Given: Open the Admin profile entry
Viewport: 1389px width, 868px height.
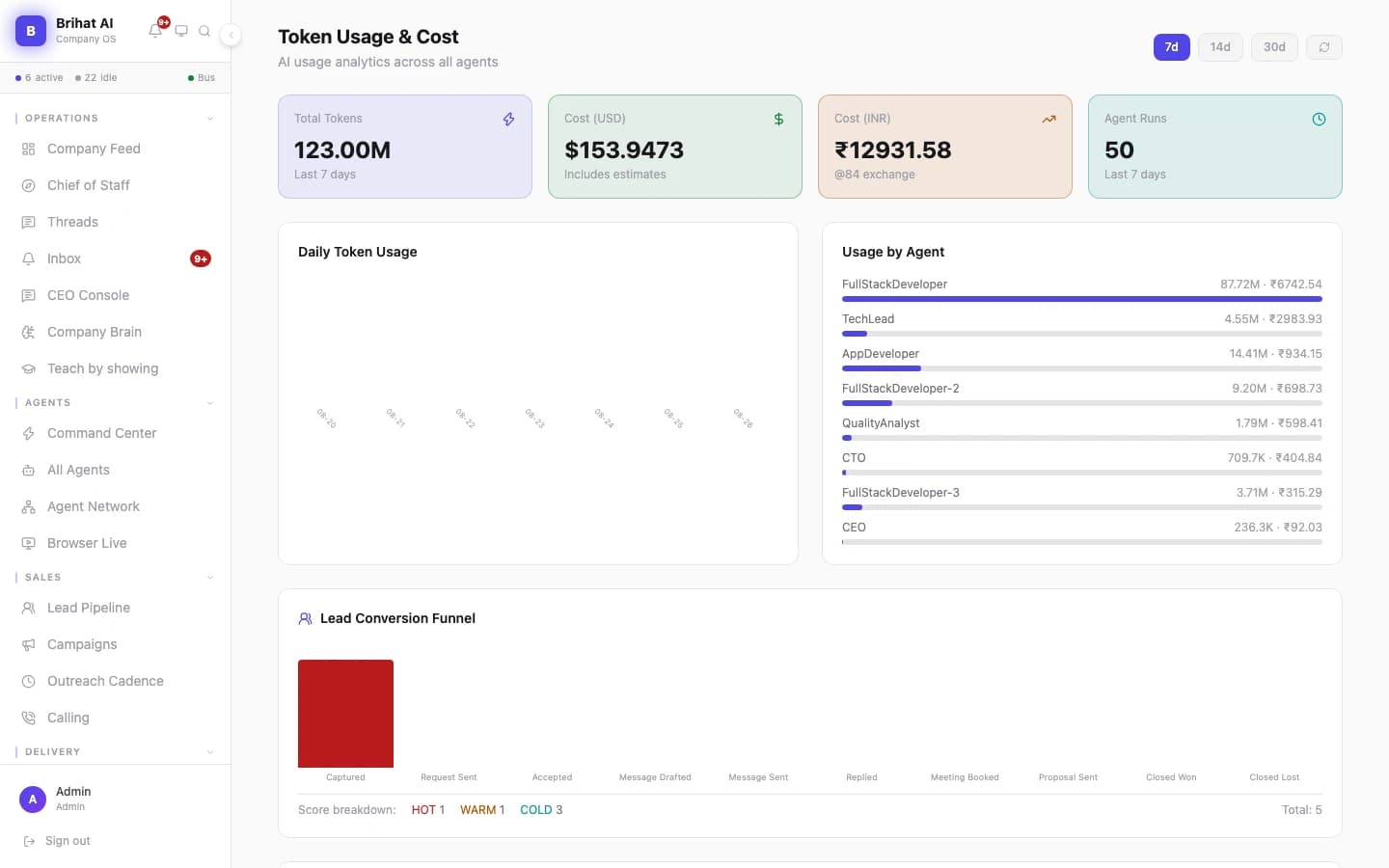Looking at the screenshot, I should pos(115,799).
